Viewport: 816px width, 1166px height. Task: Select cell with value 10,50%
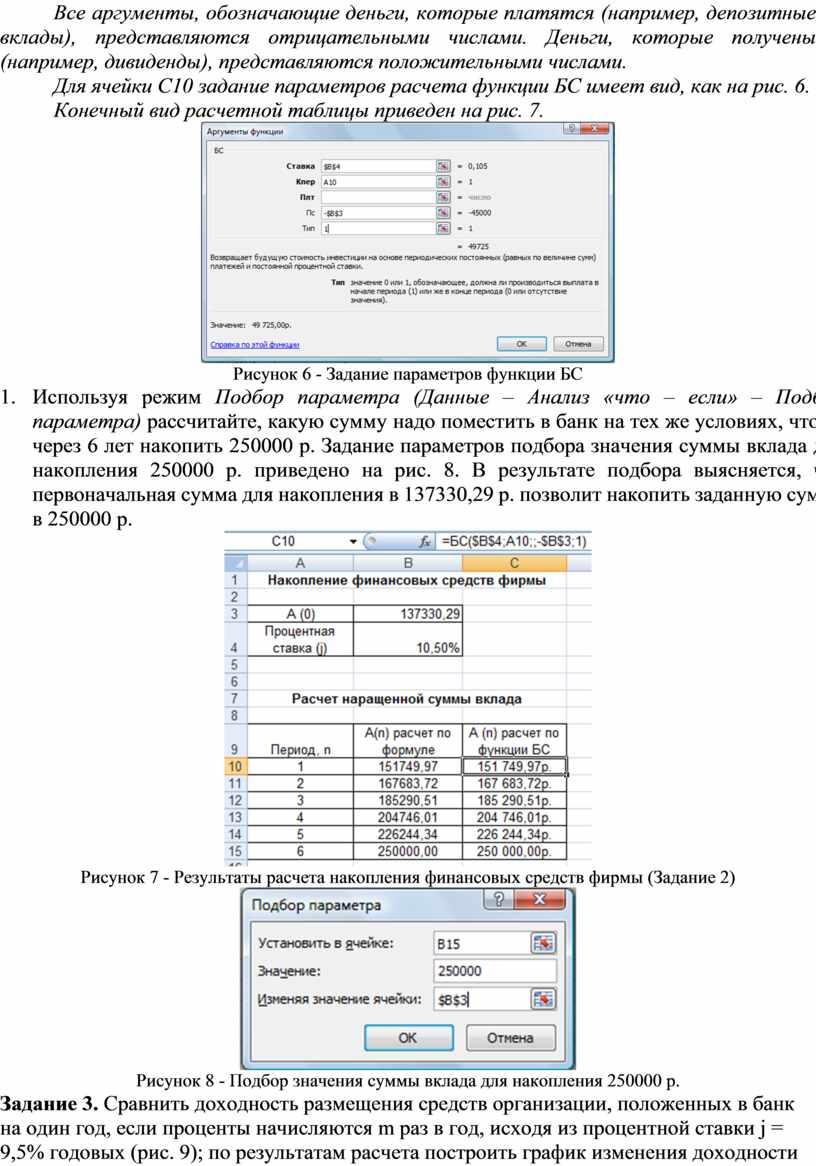pyautogui.click(x=408, y=639)
